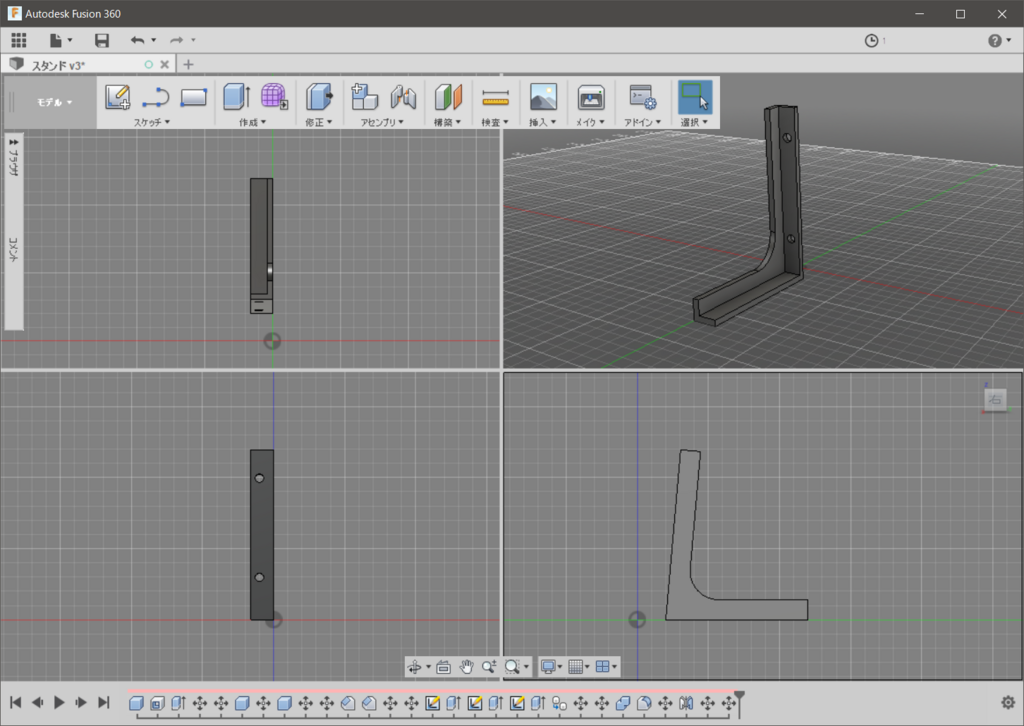Expand the 検査 menu
Screen dimensions: 1024x726
coord(494,122)
